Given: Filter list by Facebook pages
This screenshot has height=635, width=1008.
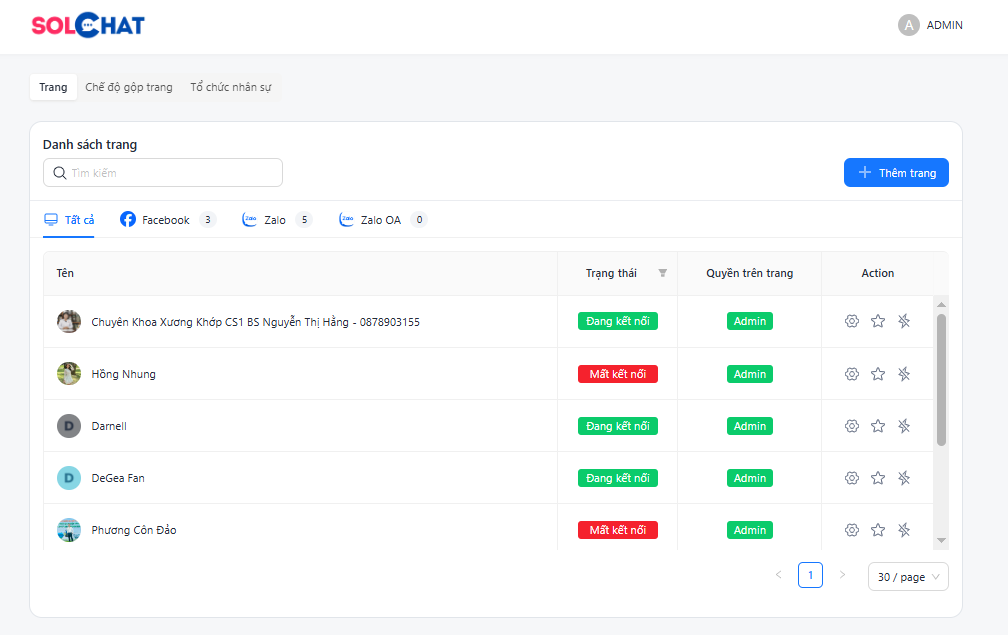Looking at the screenshot, I should tap(166, 220).
